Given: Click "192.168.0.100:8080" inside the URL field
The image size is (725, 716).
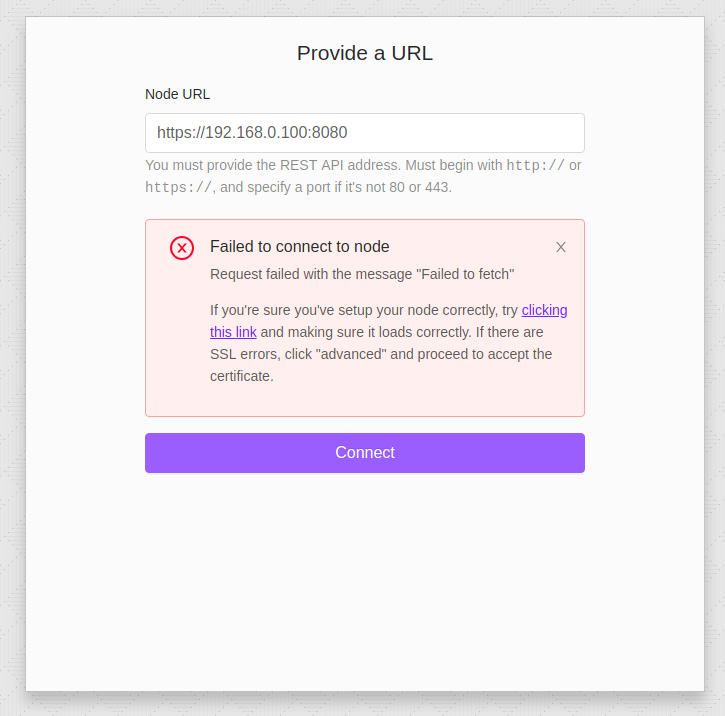Looking at the screenshot, I should 276,133.
